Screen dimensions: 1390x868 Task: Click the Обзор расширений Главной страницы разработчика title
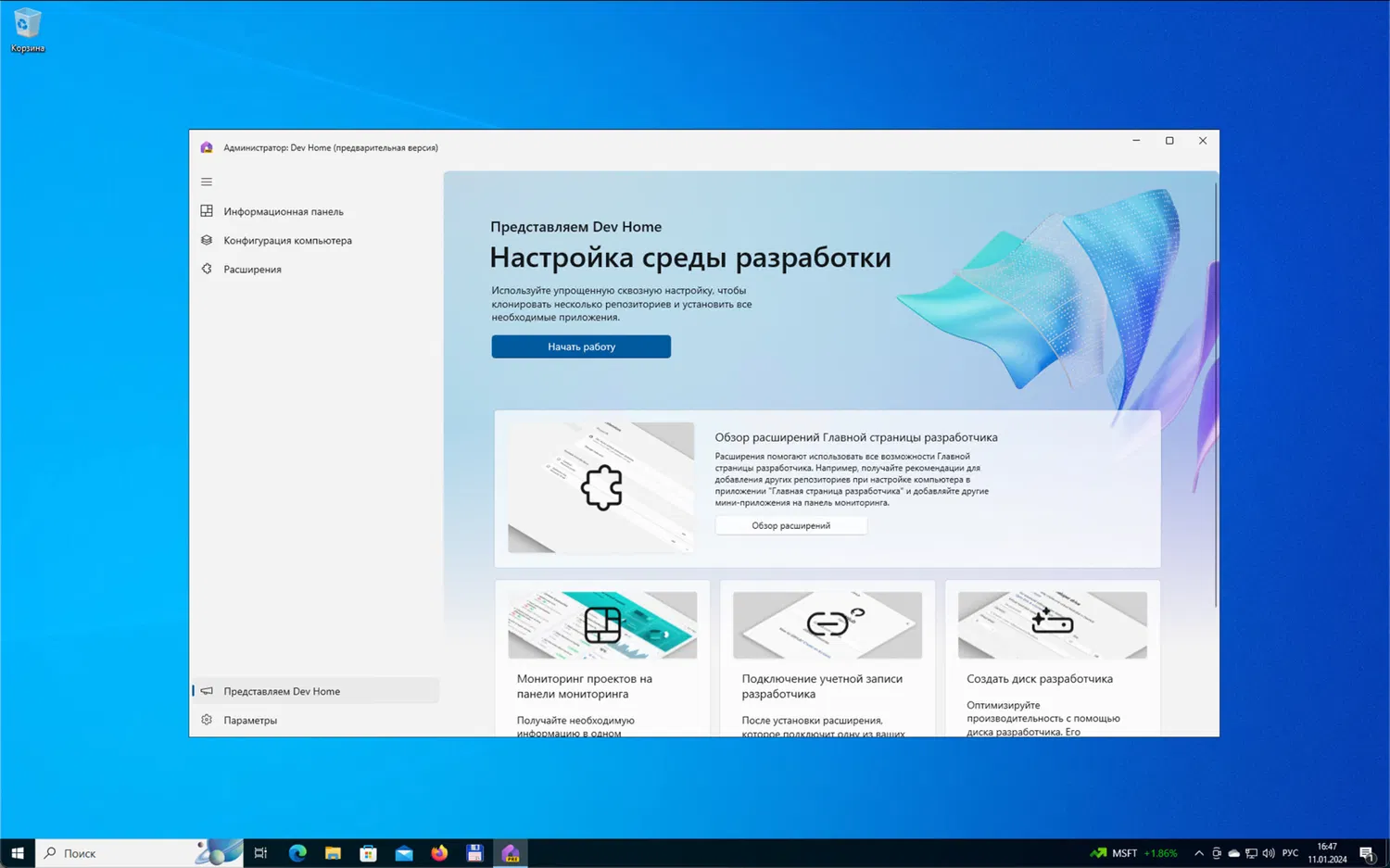(x=856, y=437)
